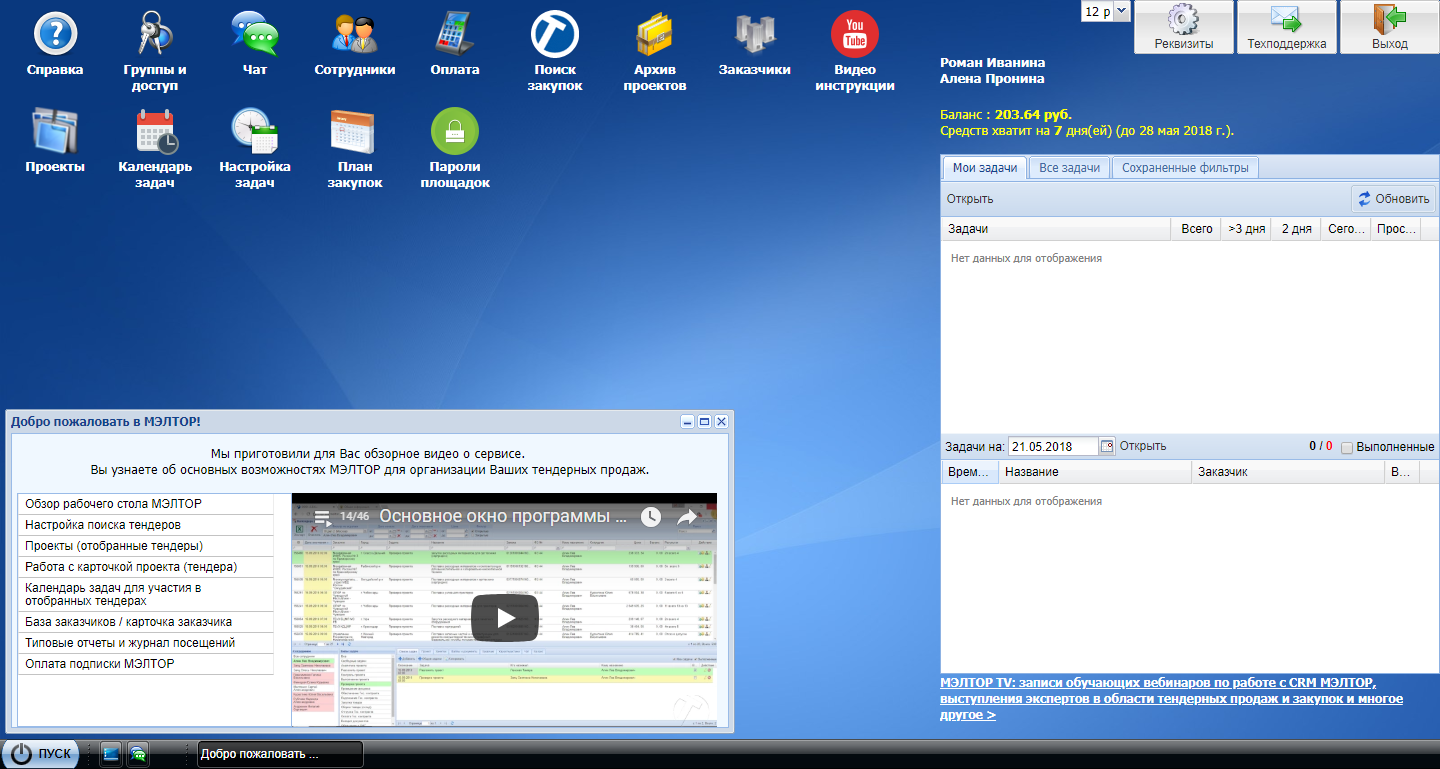The height and width of the screenshot is (769, 1440).
Task: Open the Справка help icon
Action: tap(55, 34)
